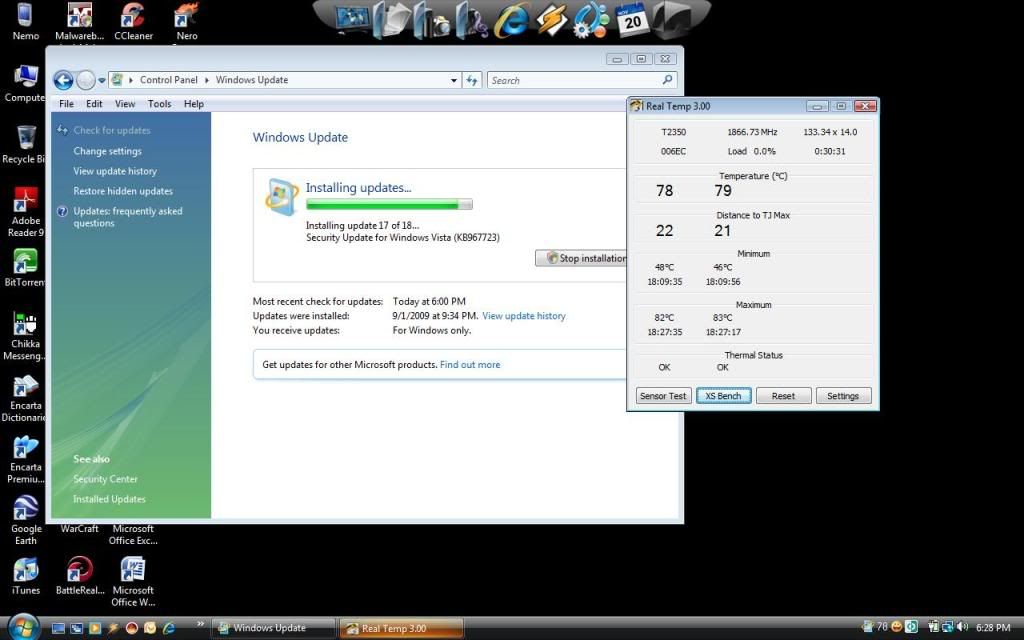Viewport: 1024px width, 640px height.
Task: Click the search magnifier icon
Action: pos(667,80)
